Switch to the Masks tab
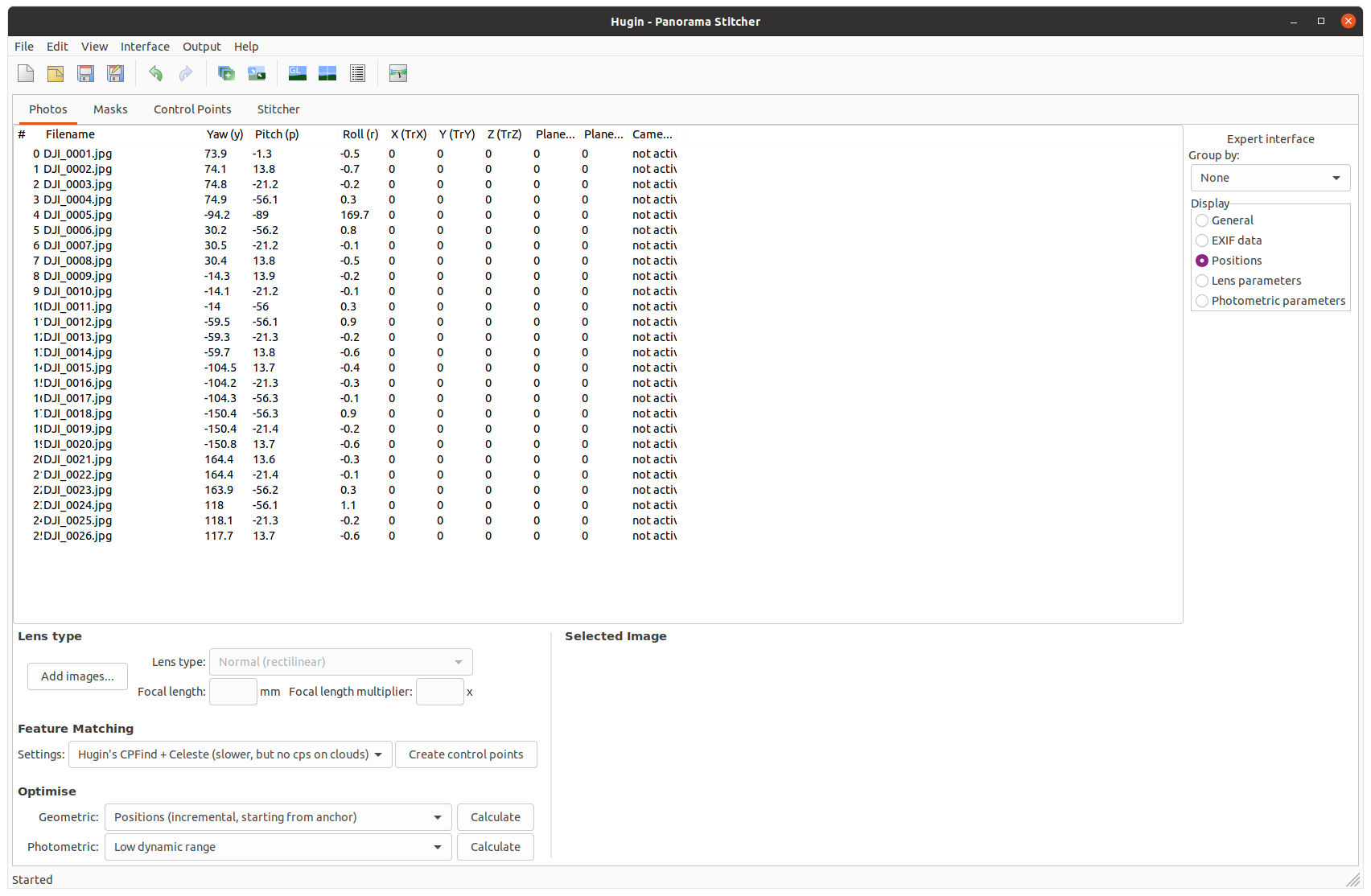 tap(110, 109)
